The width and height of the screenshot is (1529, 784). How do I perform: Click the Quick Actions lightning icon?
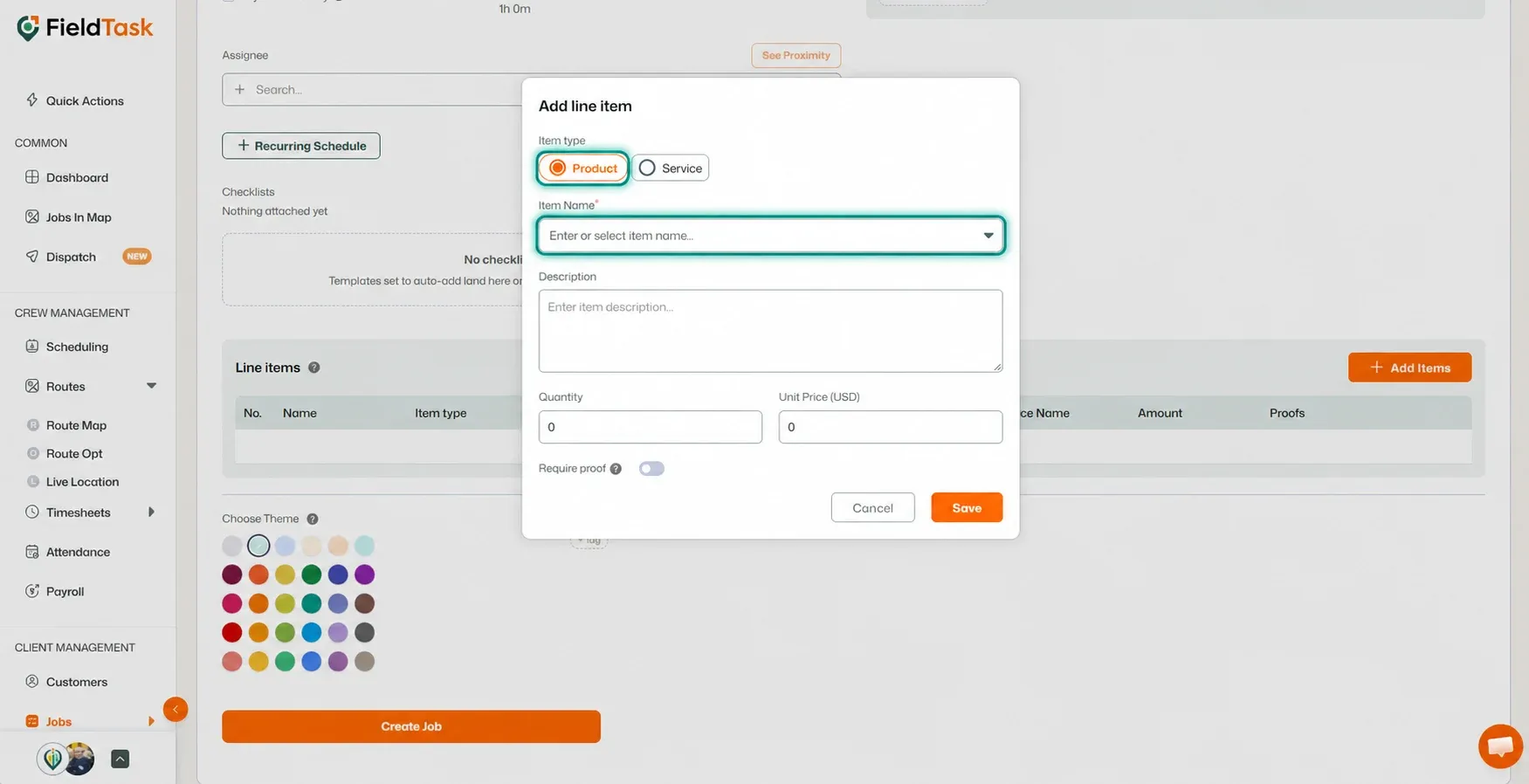click(31, 100)
